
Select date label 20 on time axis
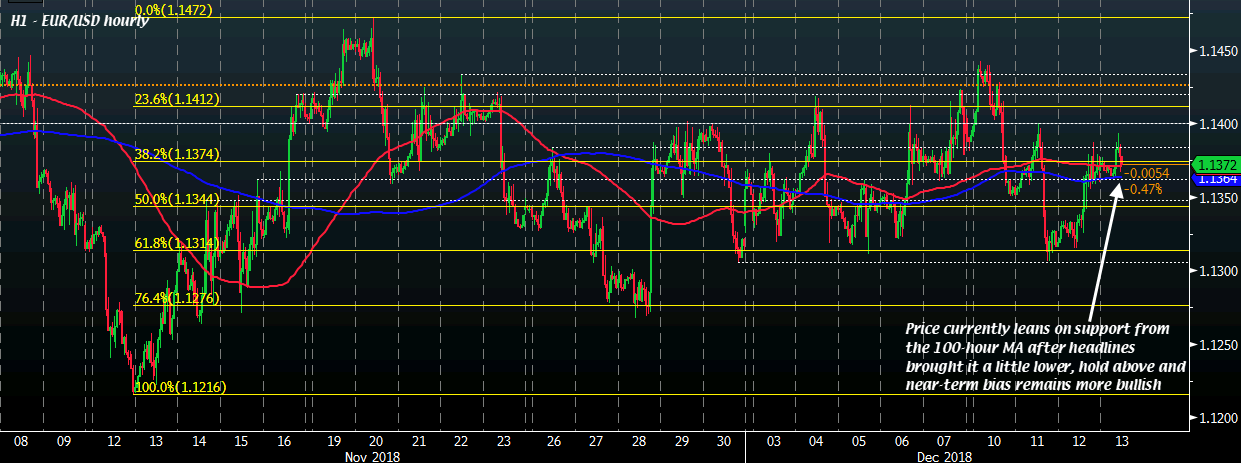[x=376, y=441]
